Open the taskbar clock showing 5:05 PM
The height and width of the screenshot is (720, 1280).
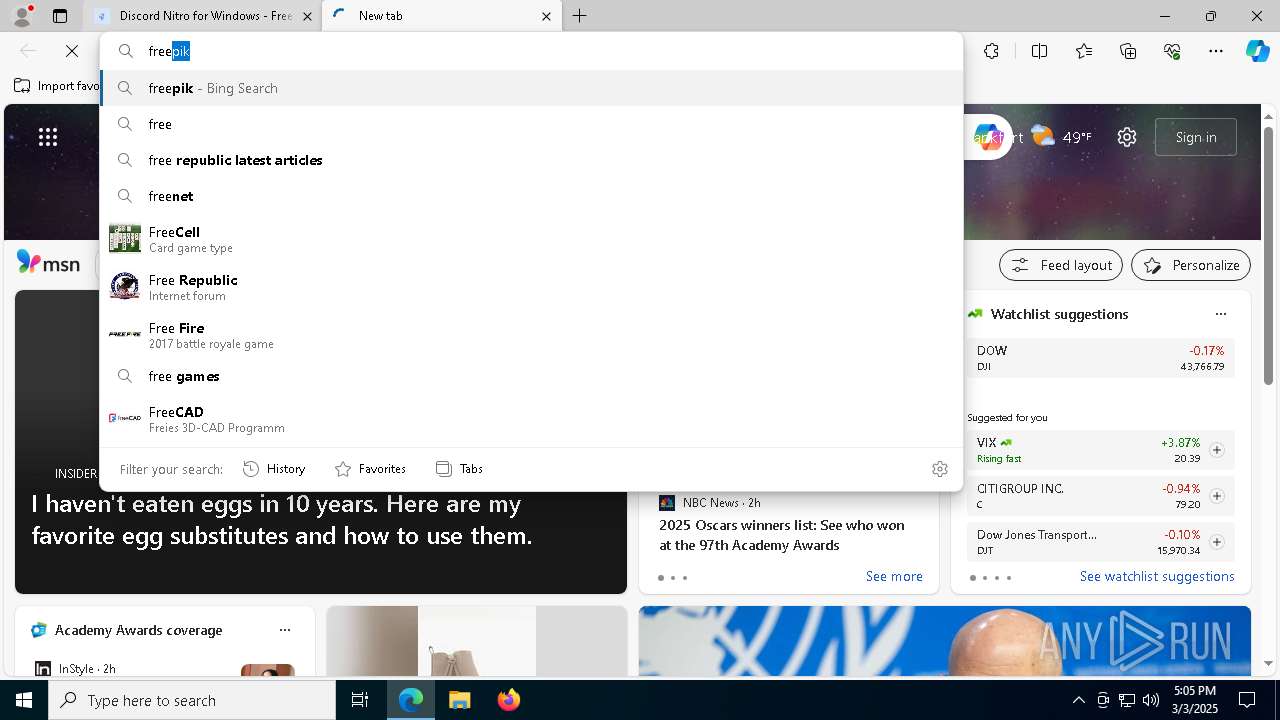tap(1194, 700)
